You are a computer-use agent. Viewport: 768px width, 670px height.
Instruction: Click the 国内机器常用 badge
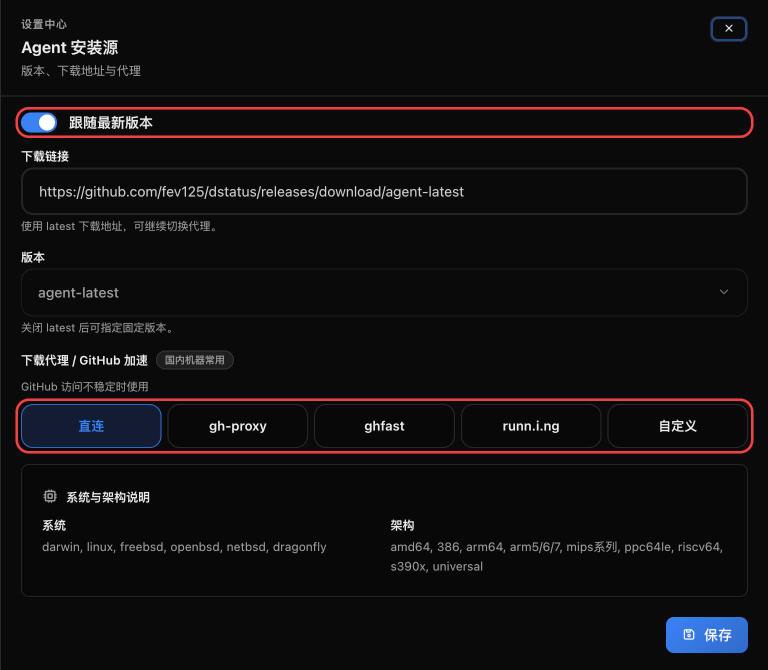point(194,360)
